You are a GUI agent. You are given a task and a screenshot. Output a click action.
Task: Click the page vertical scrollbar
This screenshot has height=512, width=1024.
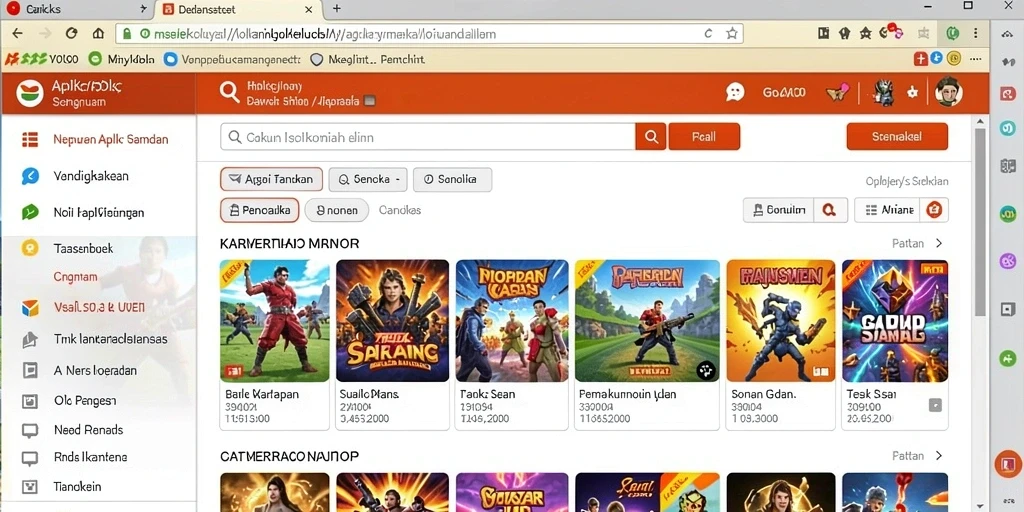980,222
